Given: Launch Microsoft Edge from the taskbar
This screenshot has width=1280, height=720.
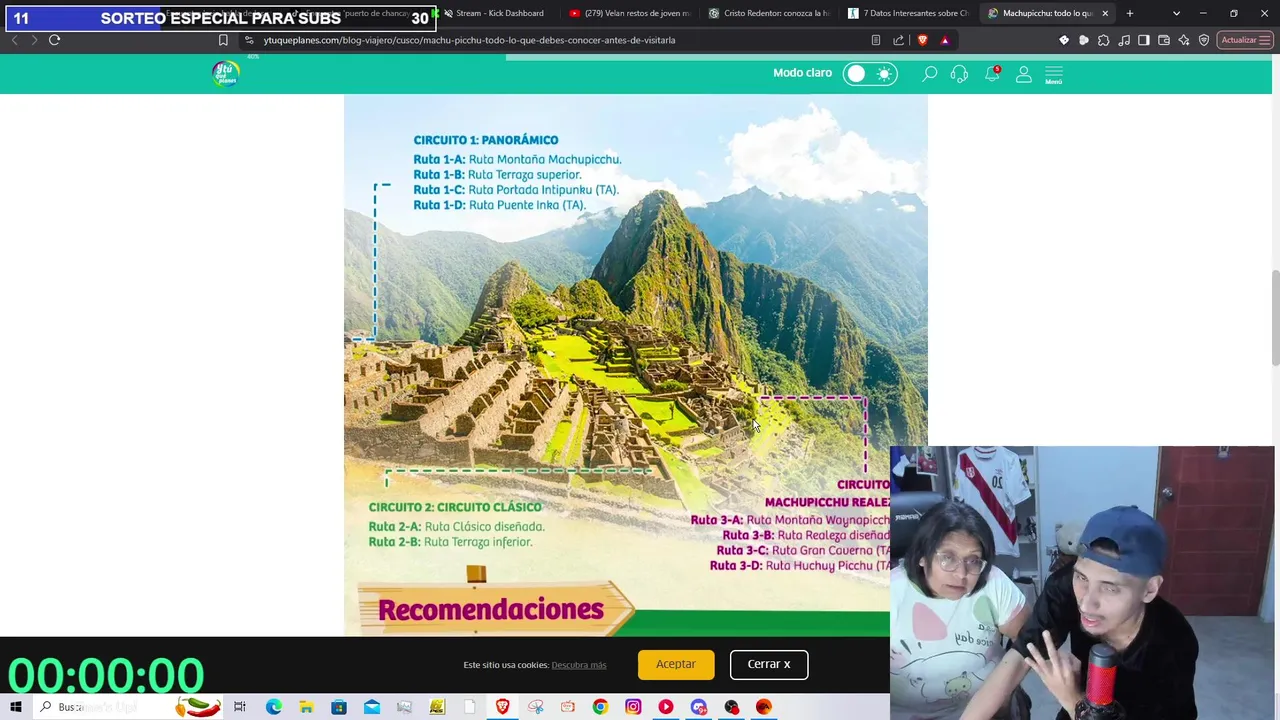Looking at the screenshot, I should [273, 707].
